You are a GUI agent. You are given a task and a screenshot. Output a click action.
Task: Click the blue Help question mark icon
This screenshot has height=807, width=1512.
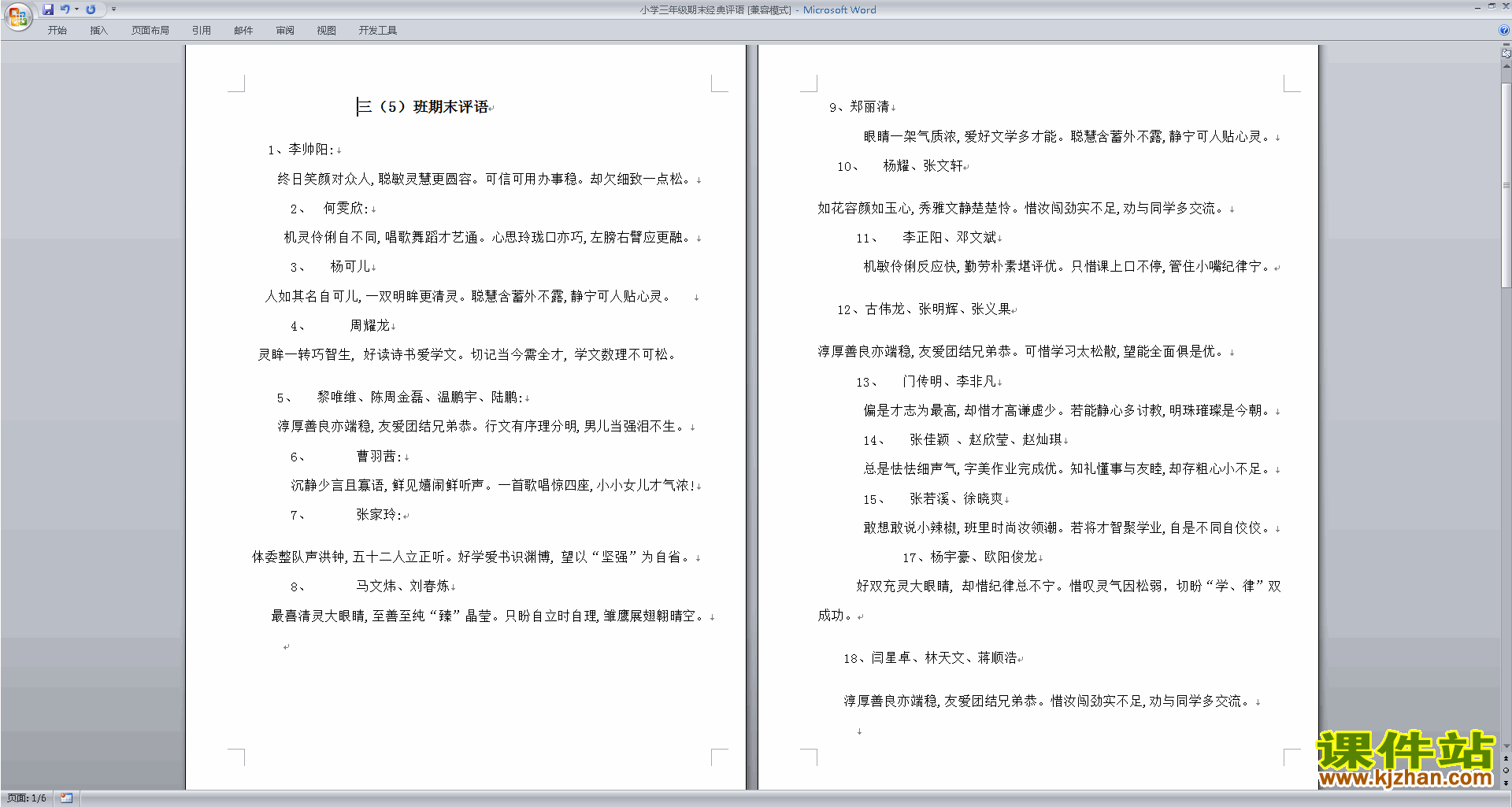pyautogui.click(x=1504, y=30)
